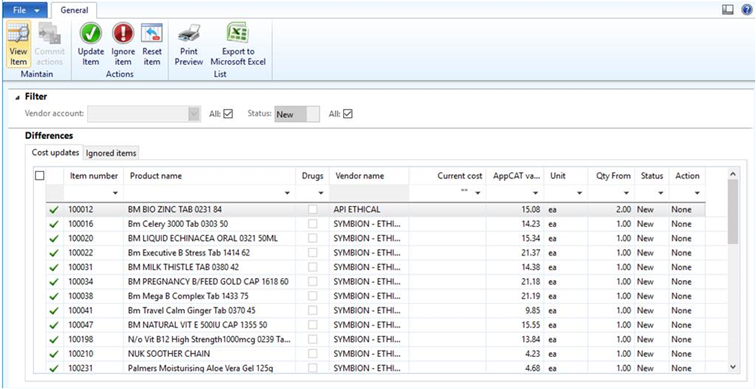The height and width of the screenshot is (389, 756).
Task: Click the view layout icon near help
Action: coord(728,10)
